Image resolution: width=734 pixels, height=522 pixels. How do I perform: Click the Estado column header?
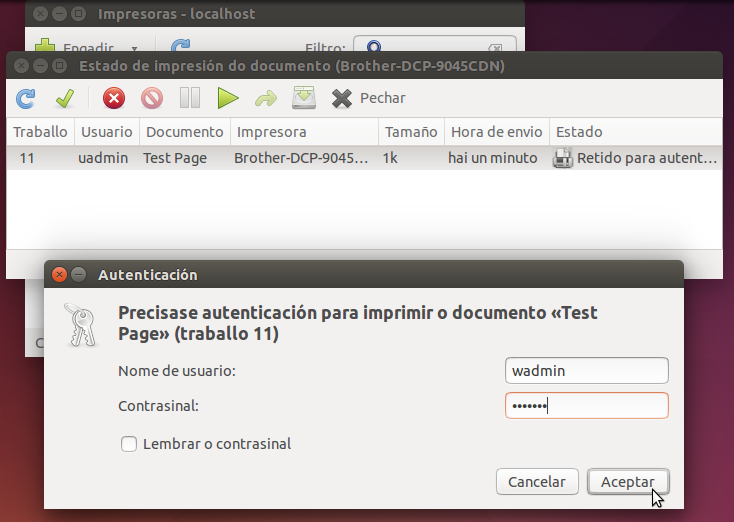click(x=636, y=132)
